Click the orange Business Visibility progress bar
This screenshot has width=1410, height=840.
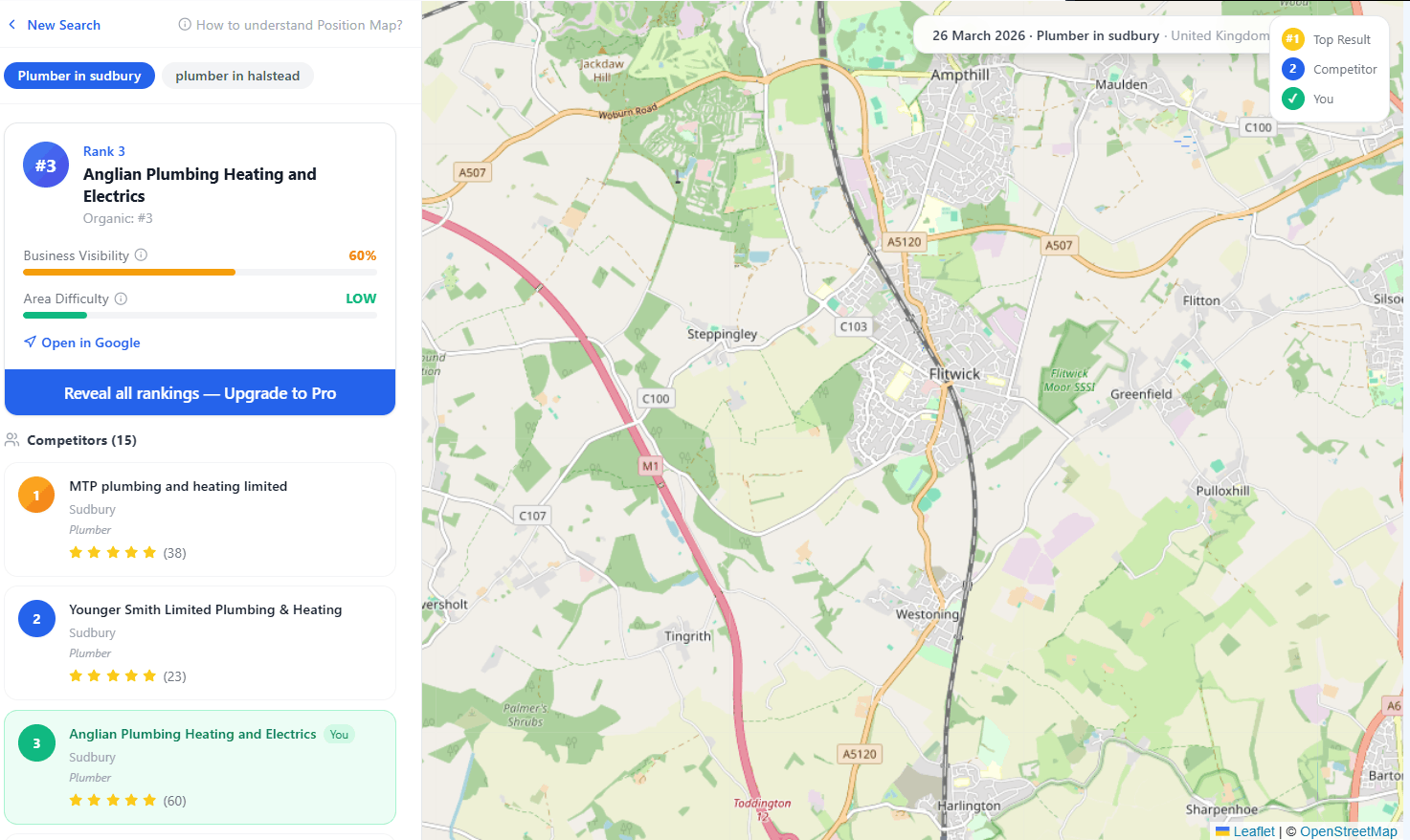point(128,272)
